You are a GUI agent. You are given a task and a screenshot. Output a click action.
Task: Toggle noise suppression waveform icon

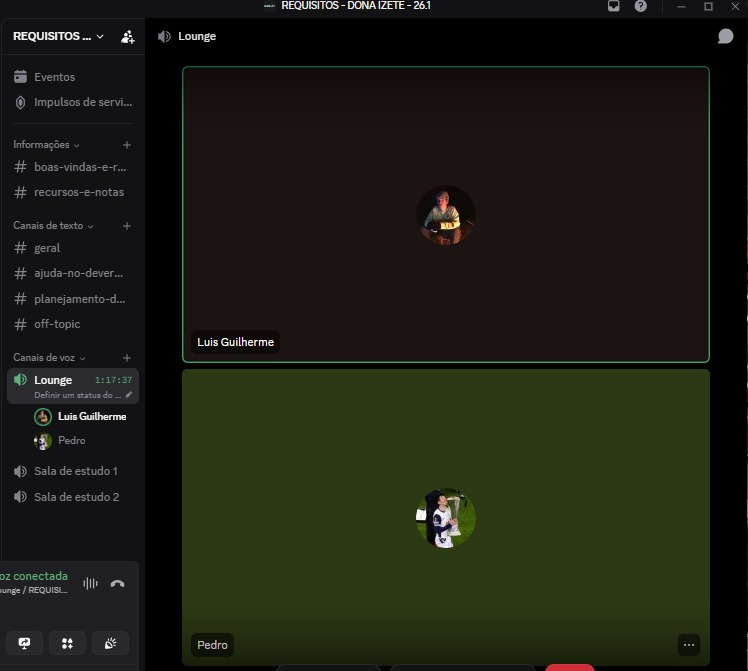90,583
